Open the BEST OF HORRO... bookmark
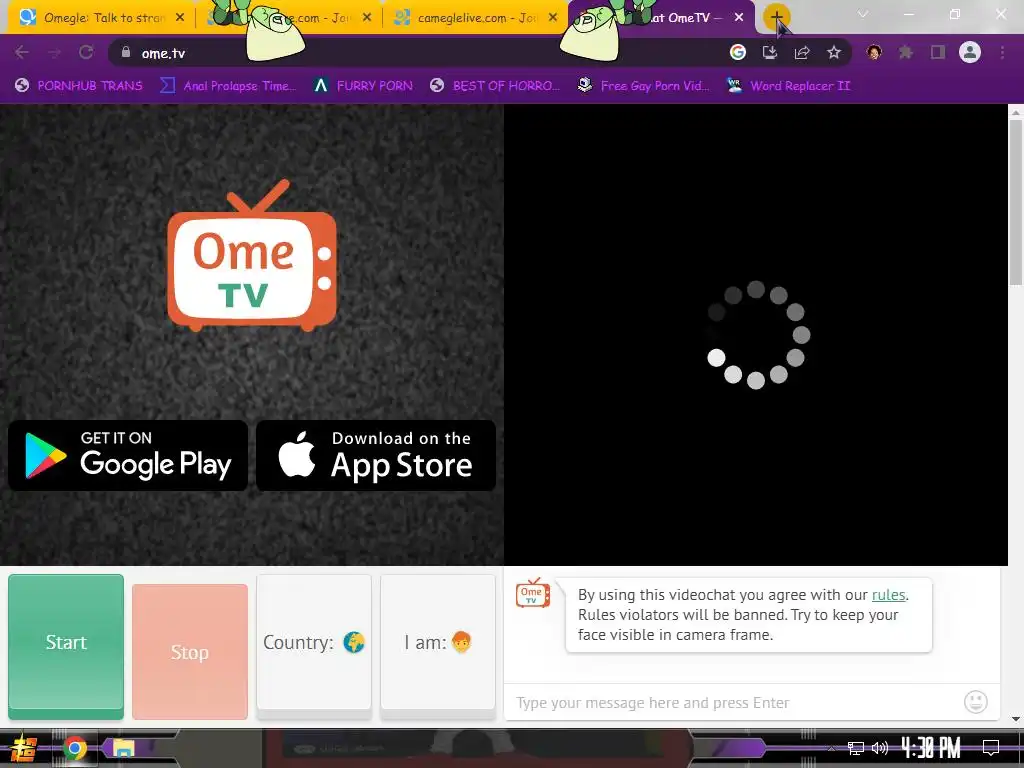The image size is (1024, 768). tap(496, 86)
